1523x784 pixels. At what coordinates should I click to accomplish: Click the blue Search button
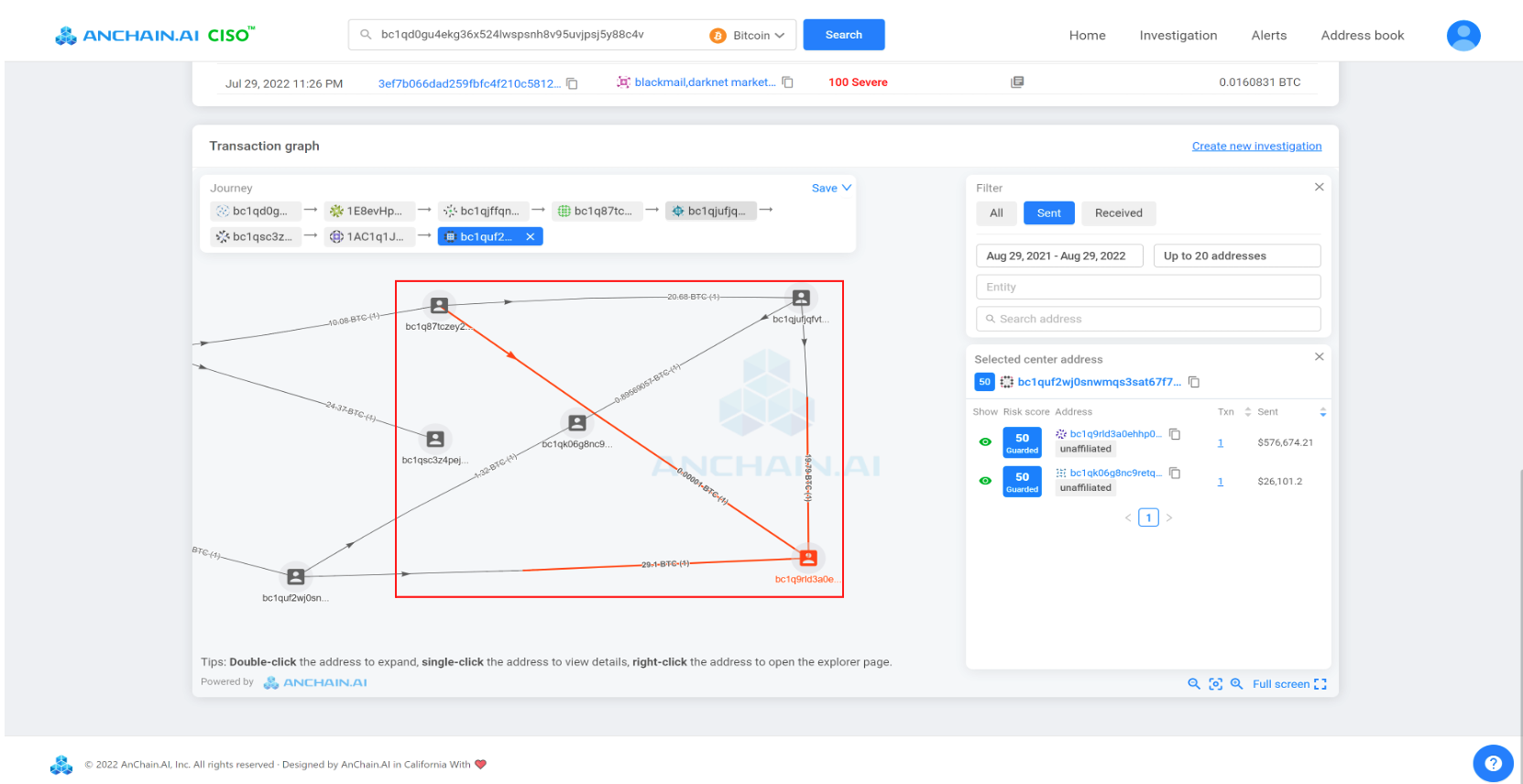(x=843, y=35)
